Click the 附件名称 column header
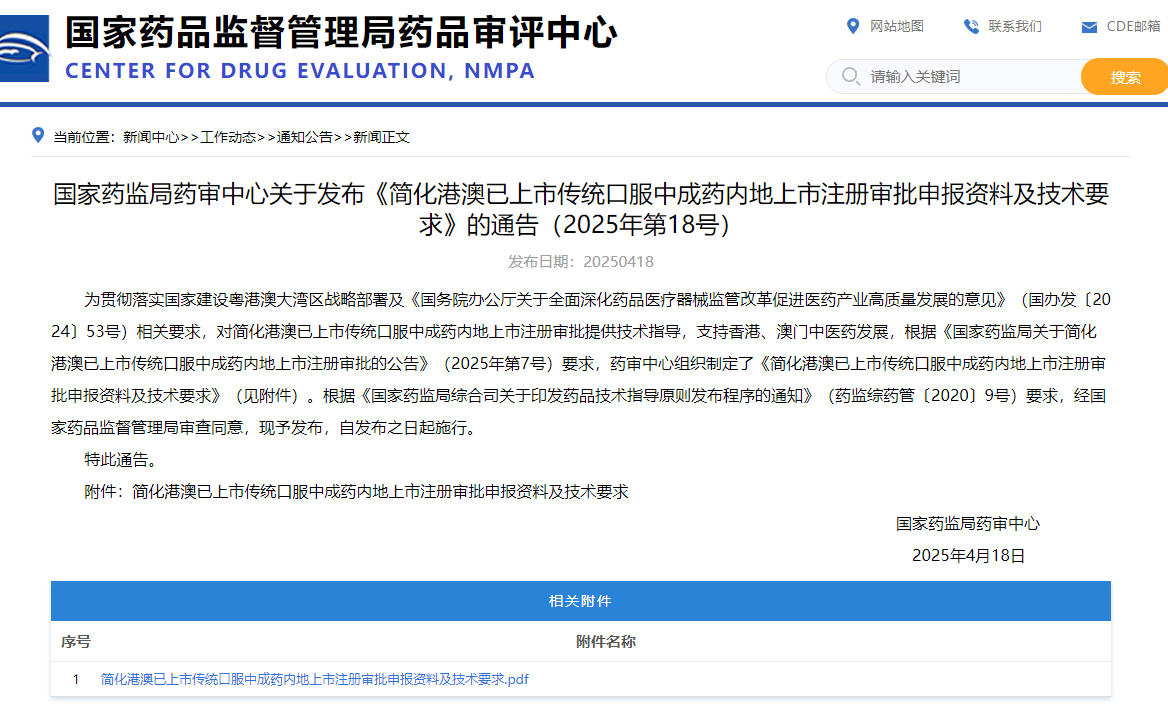 [x=605, y=641]
